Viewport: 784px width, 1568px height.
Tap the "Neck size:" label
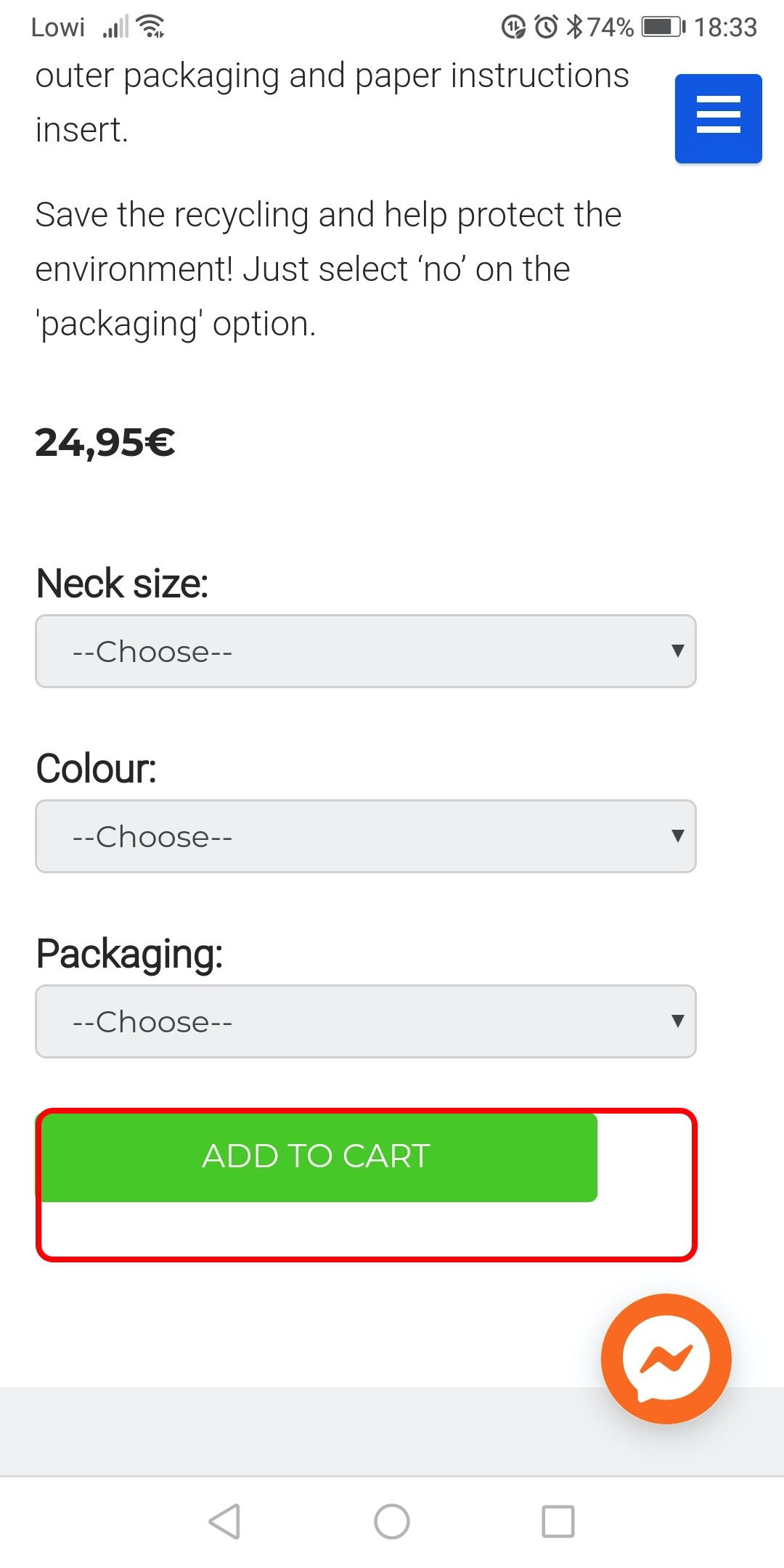click(x=122, y=583)
